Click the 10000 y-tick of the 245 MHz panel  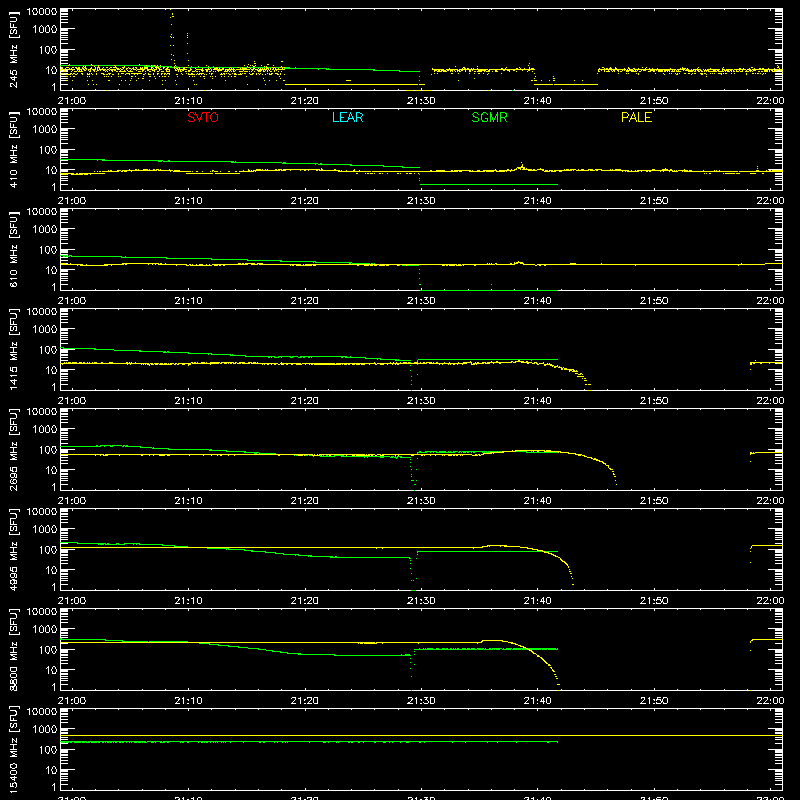[x=42, y=12]
